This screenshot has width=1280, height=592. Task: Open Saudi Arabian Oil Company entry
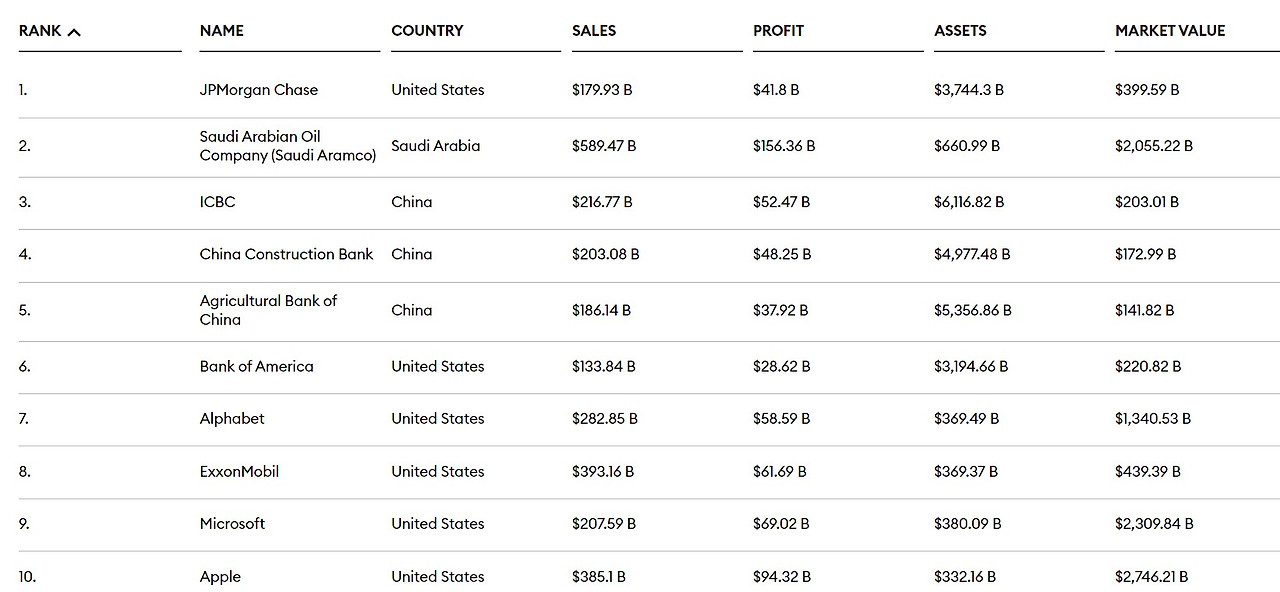287,146
